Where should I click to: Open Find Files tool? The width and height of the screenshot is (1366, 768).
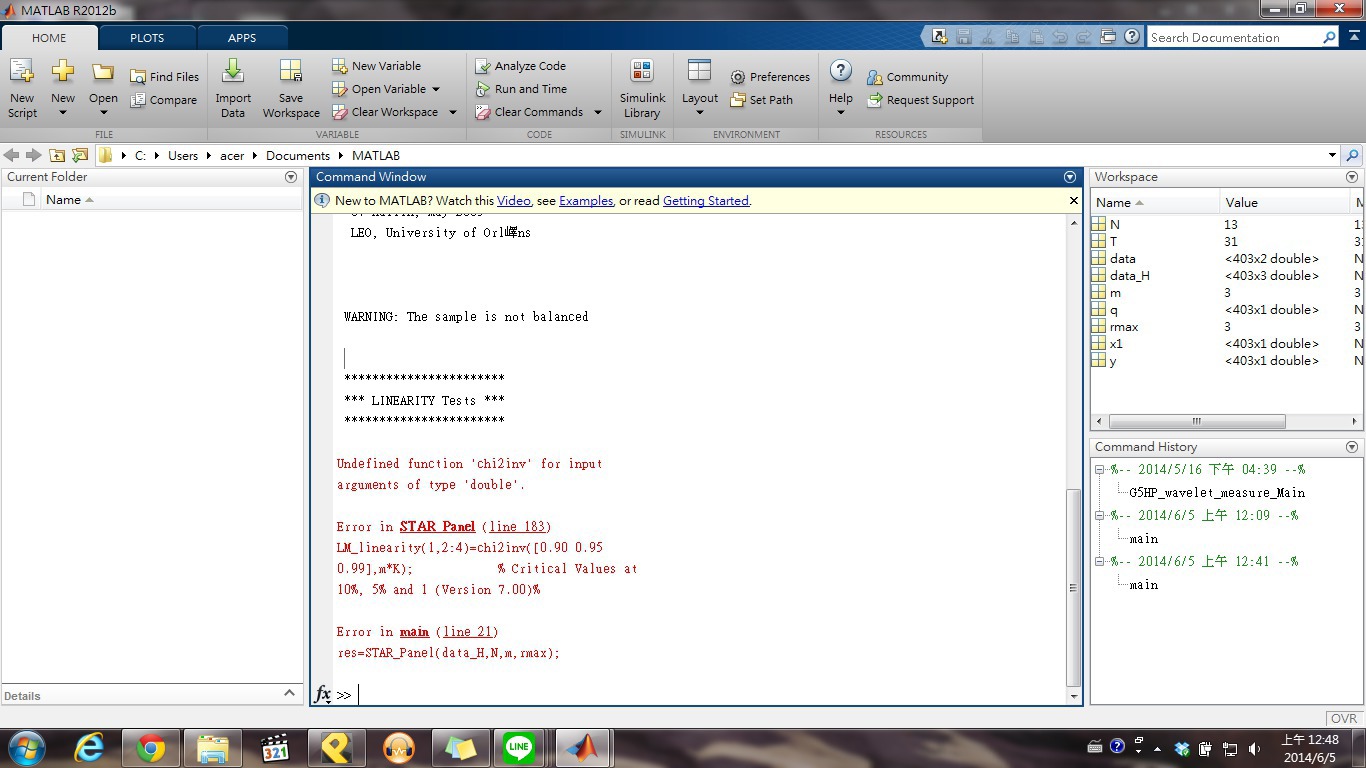[165, 77]
